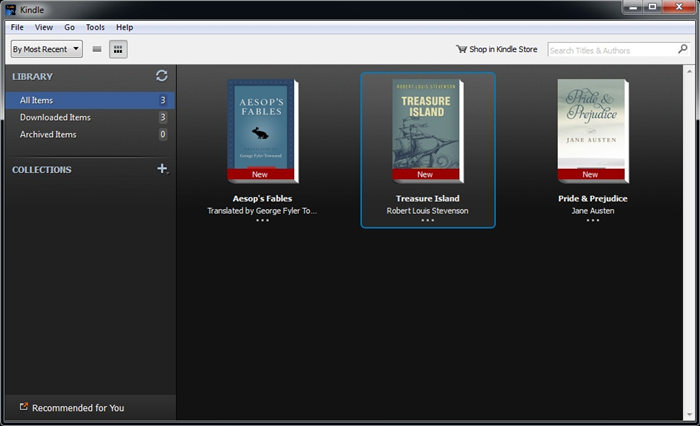Open the Tools menu
This screenshot has width=700, height=426.
[95, 27]
